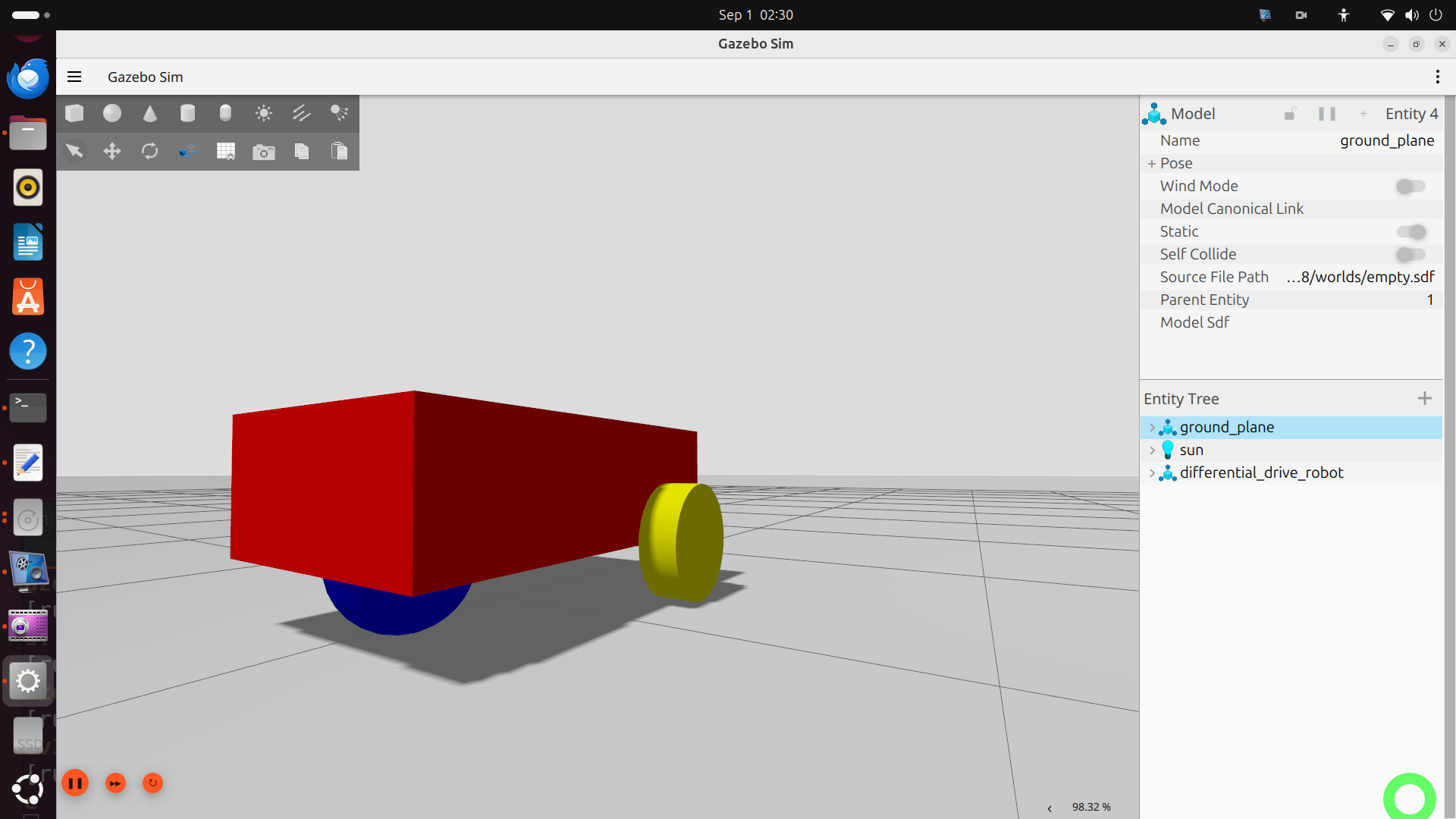Expand the differential_drive_robot tree item

coord(1150,472)
